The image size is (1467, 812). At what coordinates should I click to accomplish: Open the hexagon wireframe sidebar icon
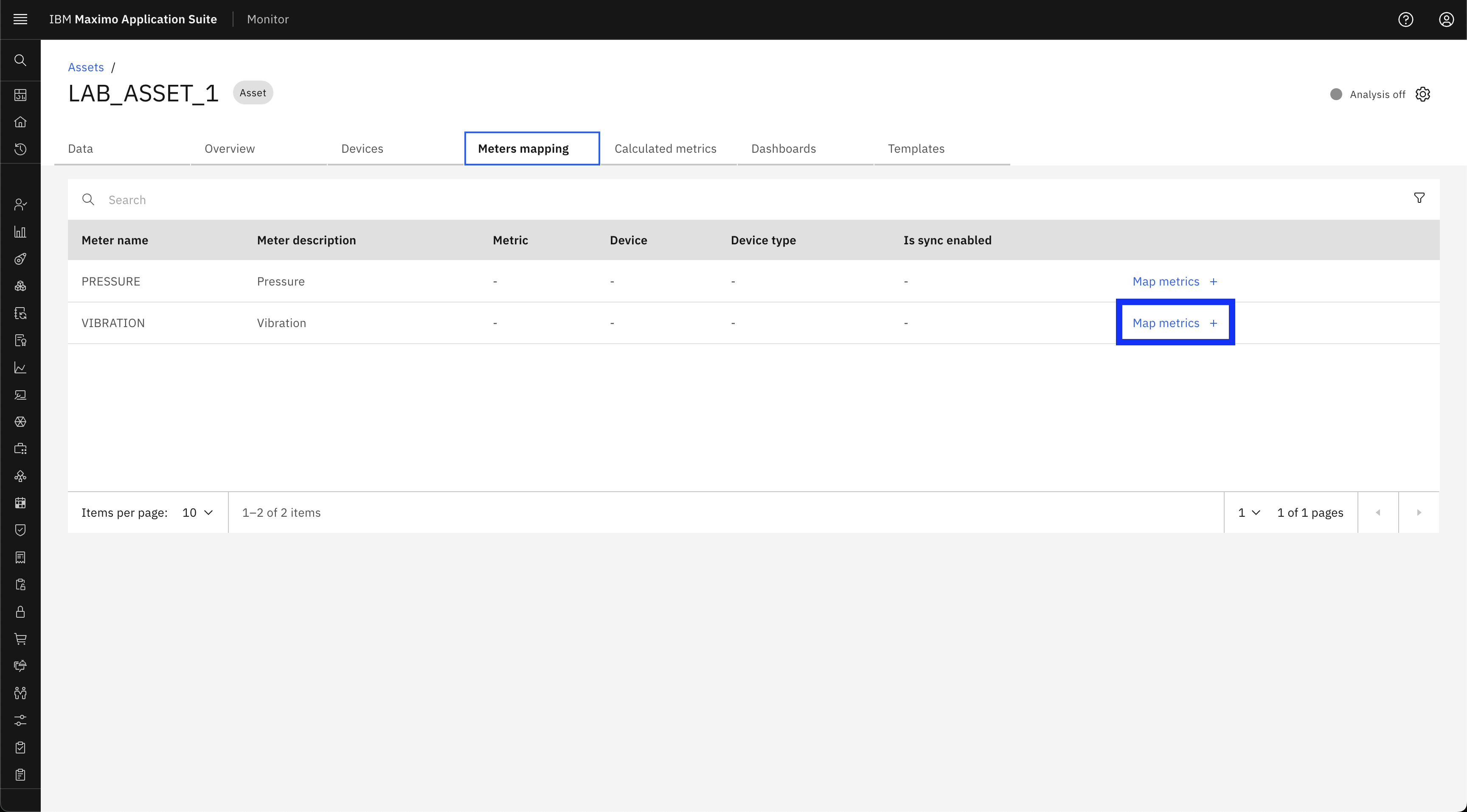pyautogui.click(x=20, y=422)
